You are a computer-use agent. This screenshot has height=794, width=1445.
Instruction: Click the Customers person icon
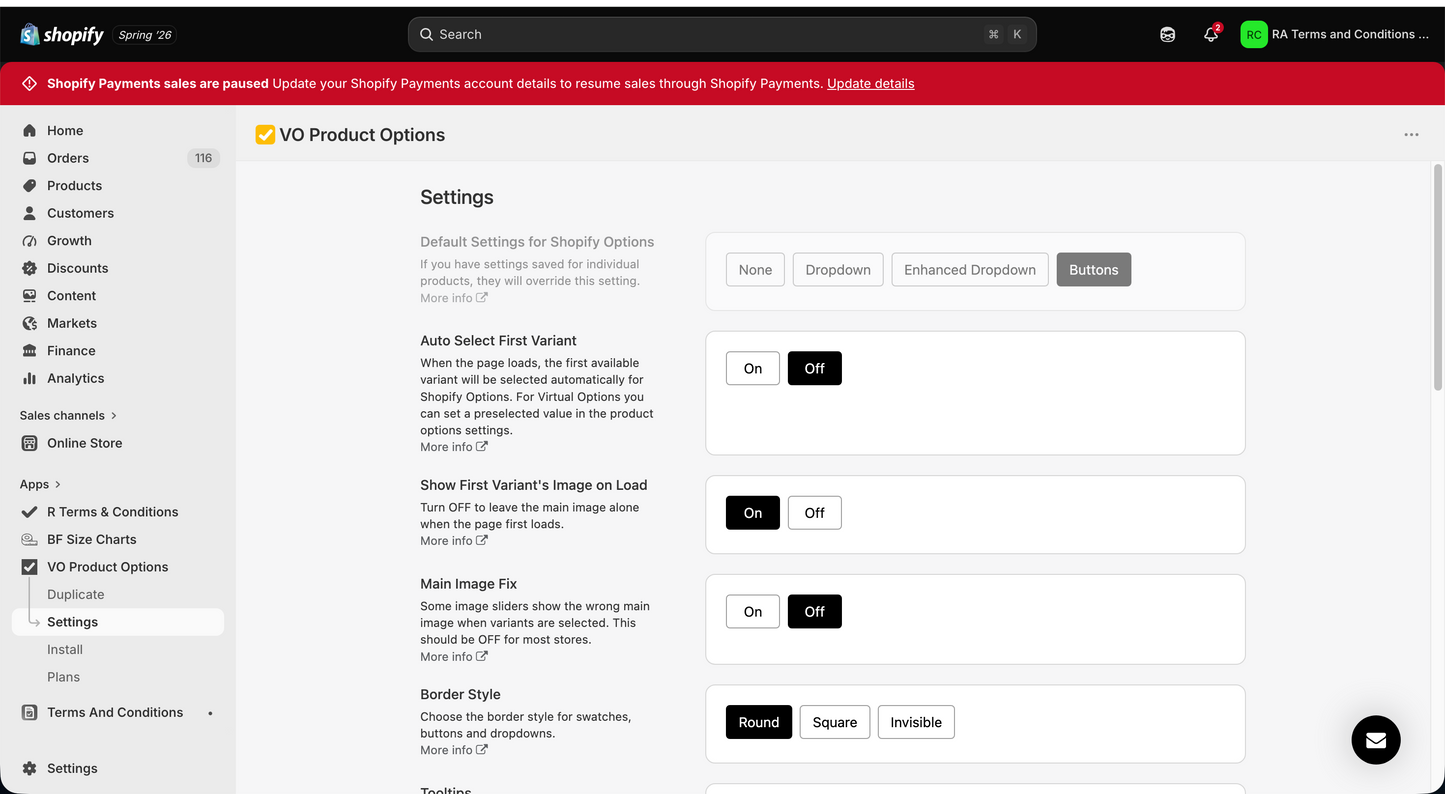(x=29, y=213)
